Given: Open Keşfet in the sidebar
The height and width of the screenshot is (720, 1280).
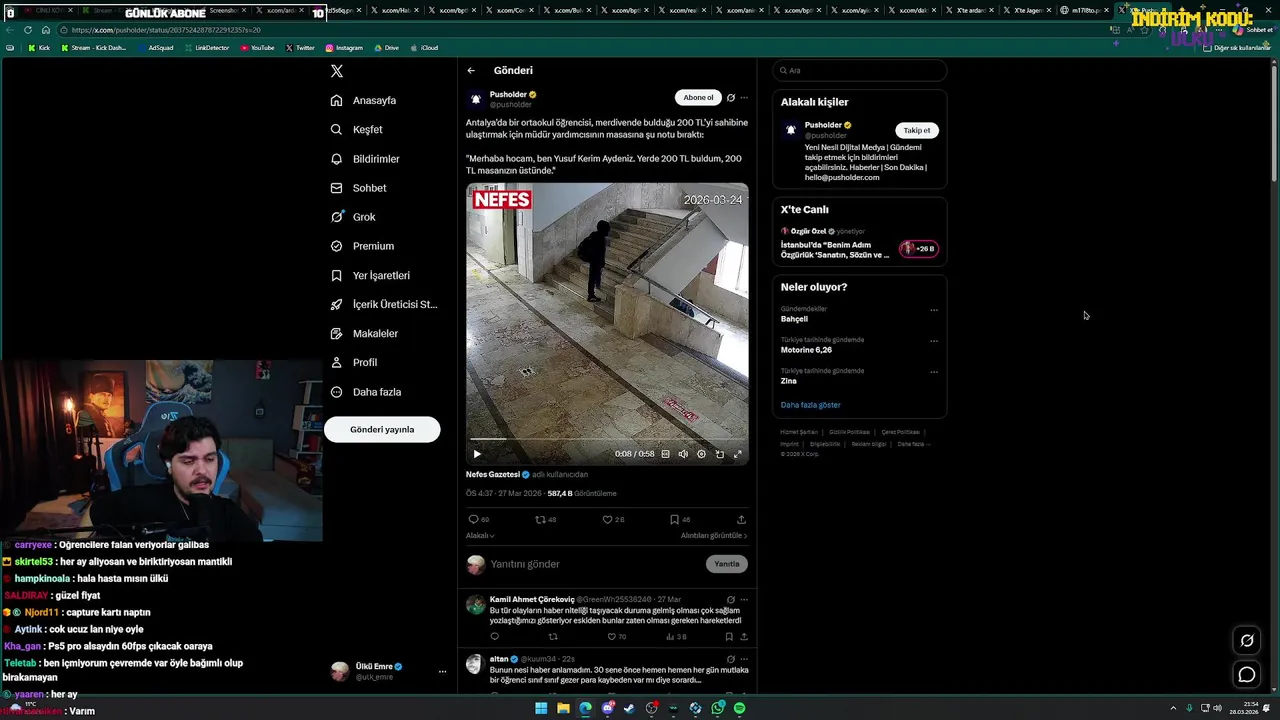Looking at the screenshot, I should (357, 129).
